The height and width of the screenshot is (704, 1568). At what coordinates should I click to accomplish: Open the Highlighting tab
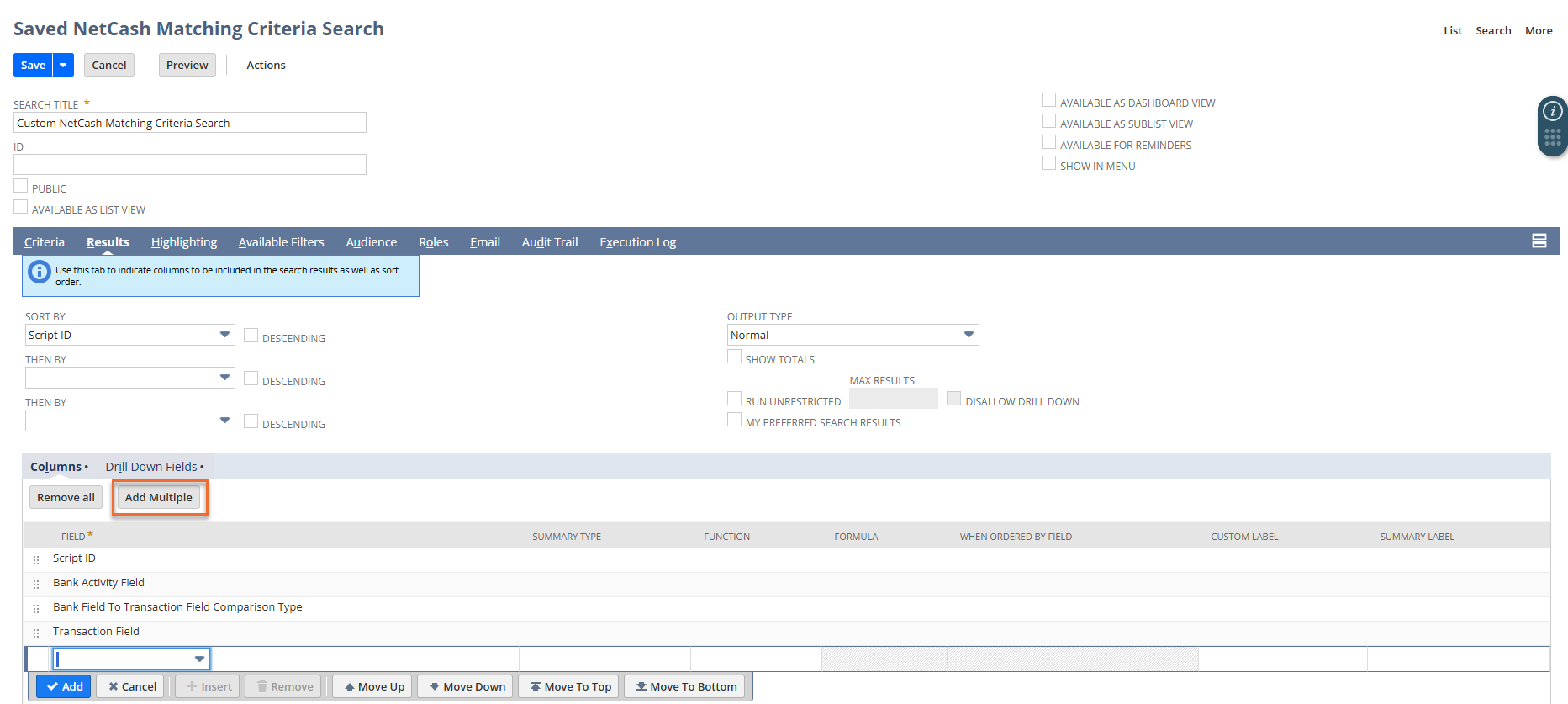[184, 242]
